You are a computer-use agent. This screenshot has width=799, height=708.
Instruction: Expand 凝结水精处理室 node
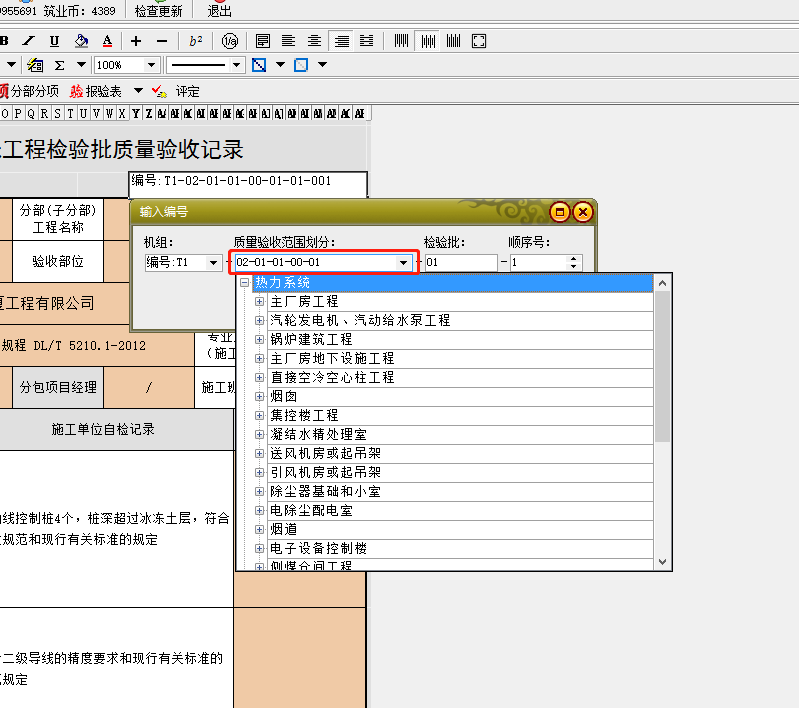click(x=259, y=434)
